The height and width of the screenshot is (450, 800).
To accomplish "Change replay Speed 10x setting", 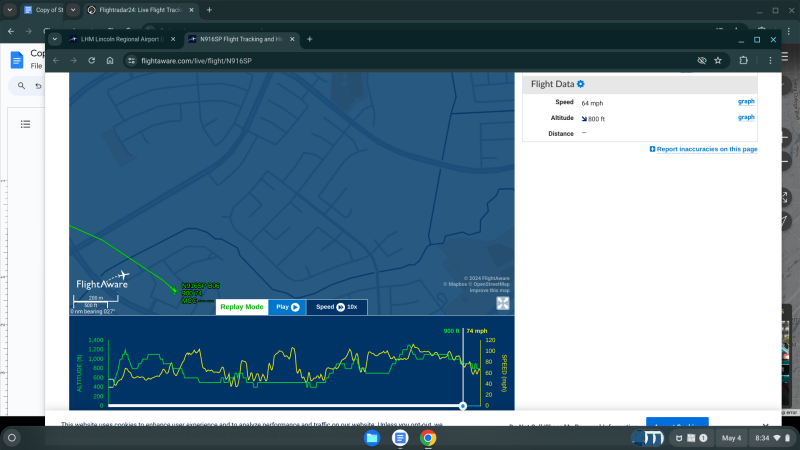I will pyautogui.click(x=337, y=307).
